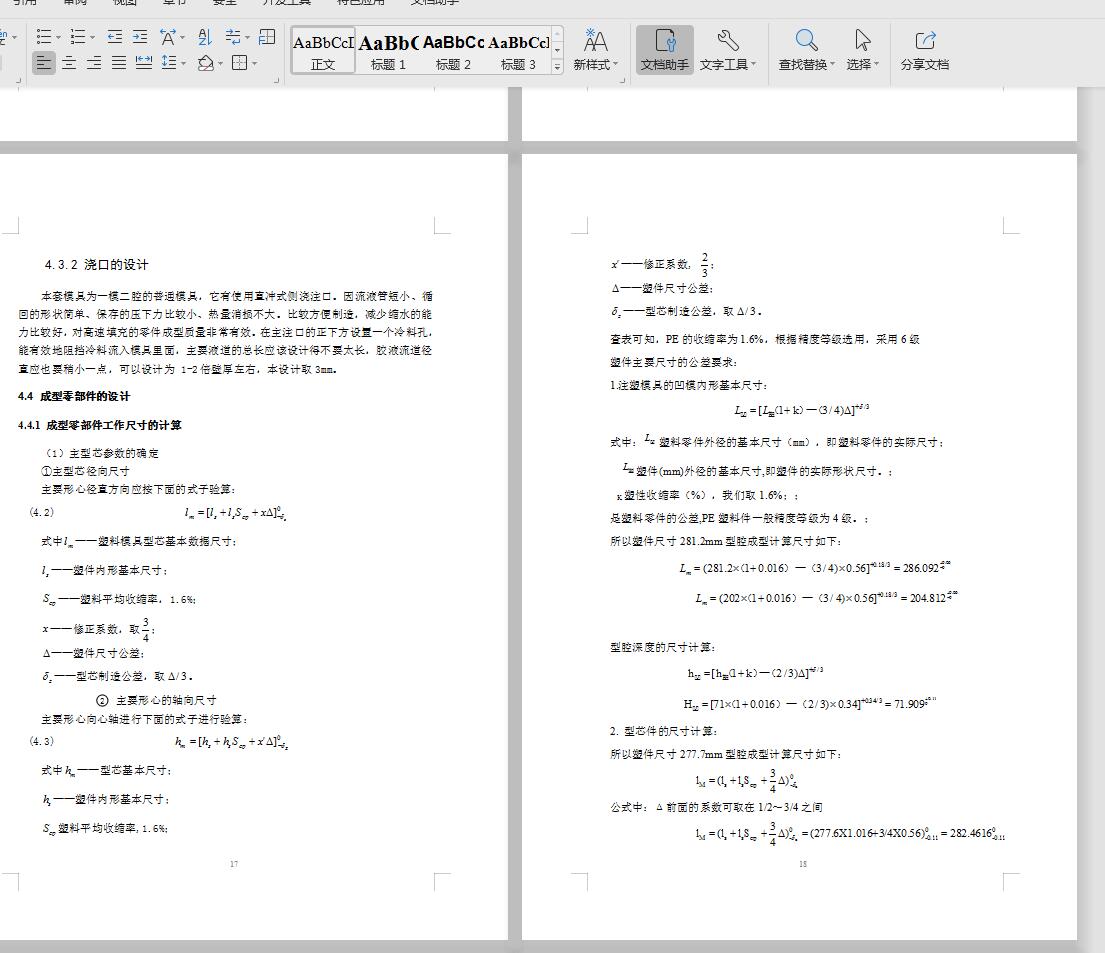
Task: Click page number 18 footer
Action: tap(803, 864)
